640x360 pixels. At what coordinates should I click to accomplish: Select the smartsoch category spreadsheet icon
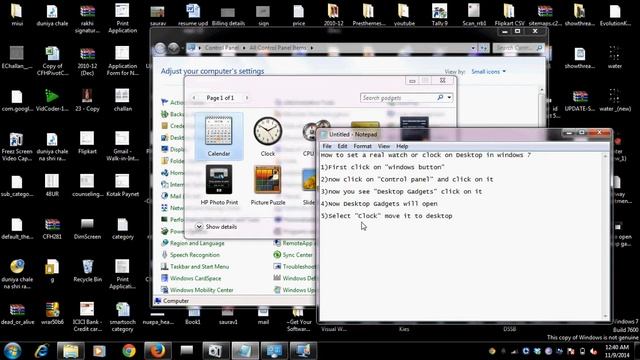122,317
